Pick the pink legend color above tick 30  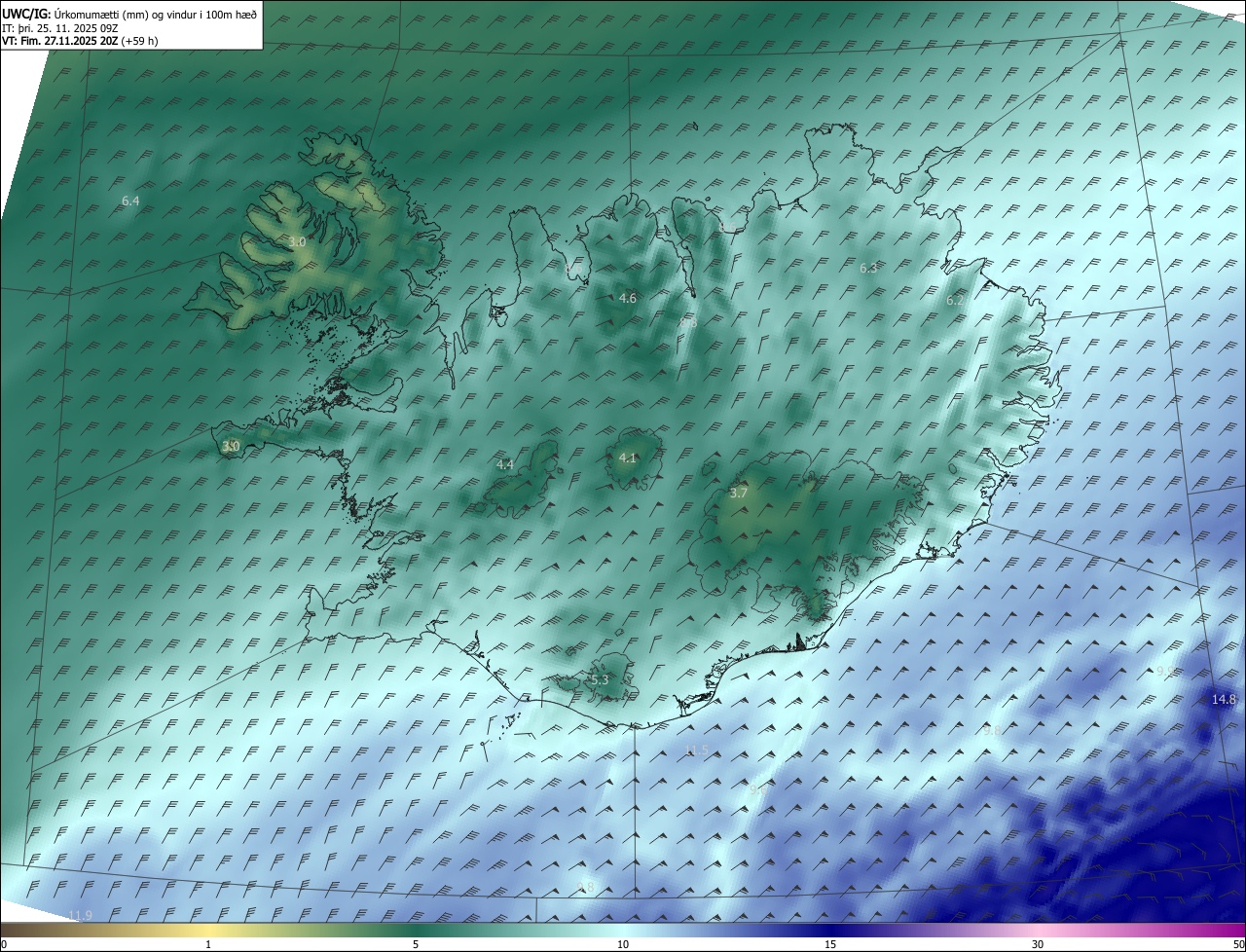tap(1038, 930)
